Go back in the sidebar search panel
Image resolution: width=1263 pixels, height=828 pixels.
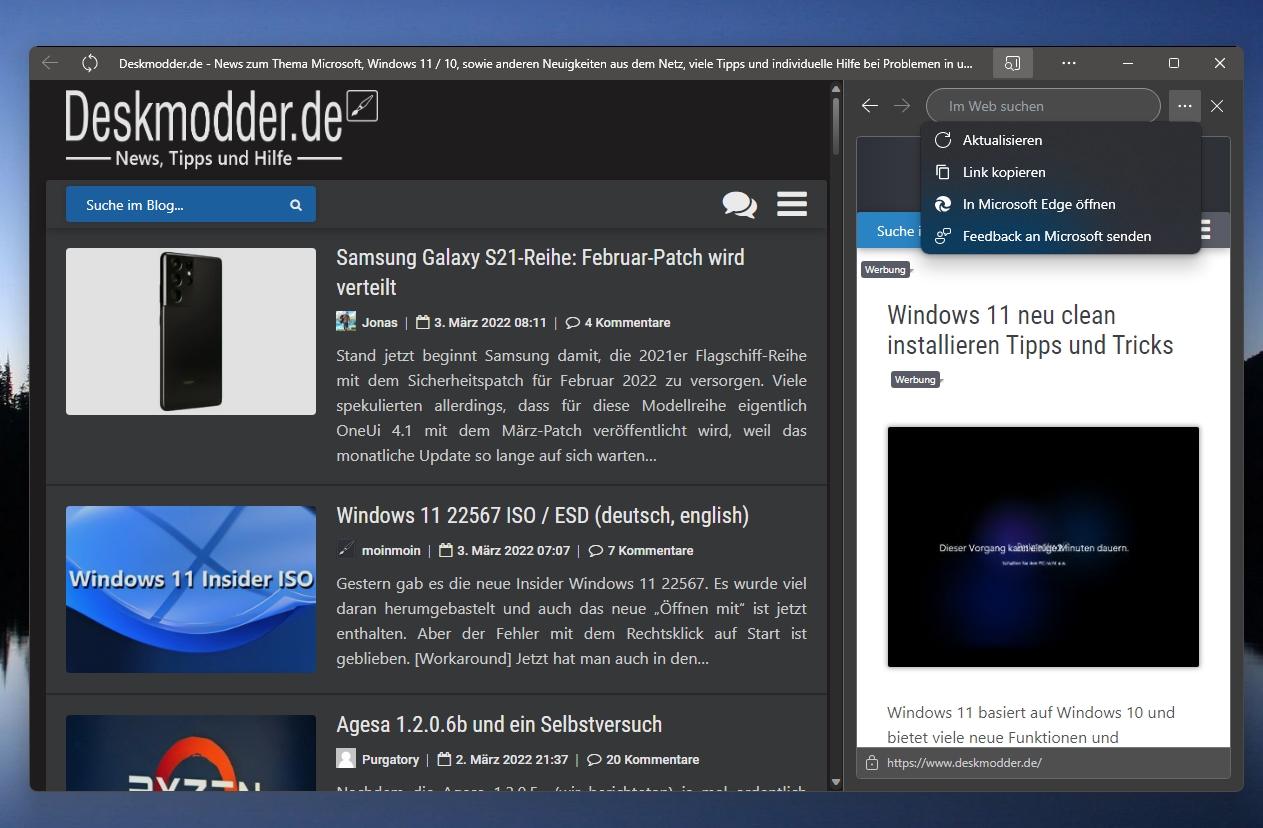pyautogui.click(x=870, y=106)
